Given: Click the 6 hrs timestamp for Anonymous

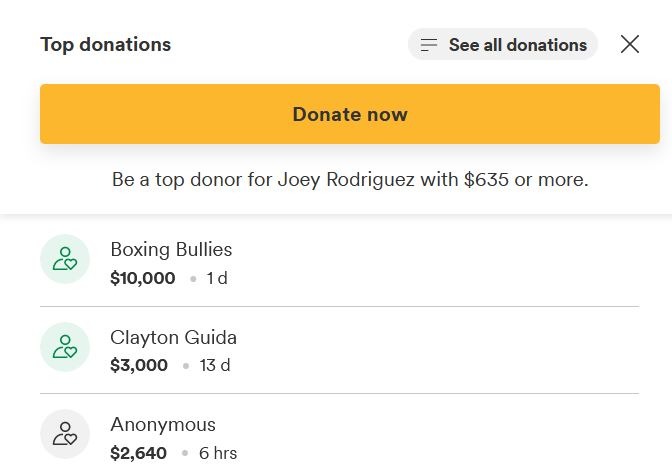Looking at the screenshot, I should click(218, 453).
